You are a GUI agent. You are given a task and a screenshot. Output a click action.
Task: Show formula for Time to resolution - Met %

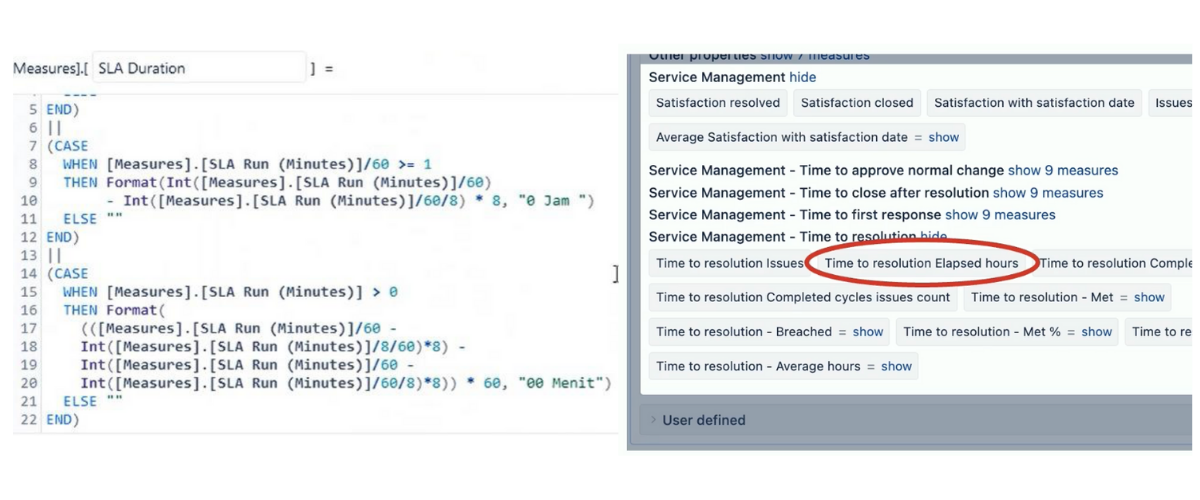[x=1096, y=331]
